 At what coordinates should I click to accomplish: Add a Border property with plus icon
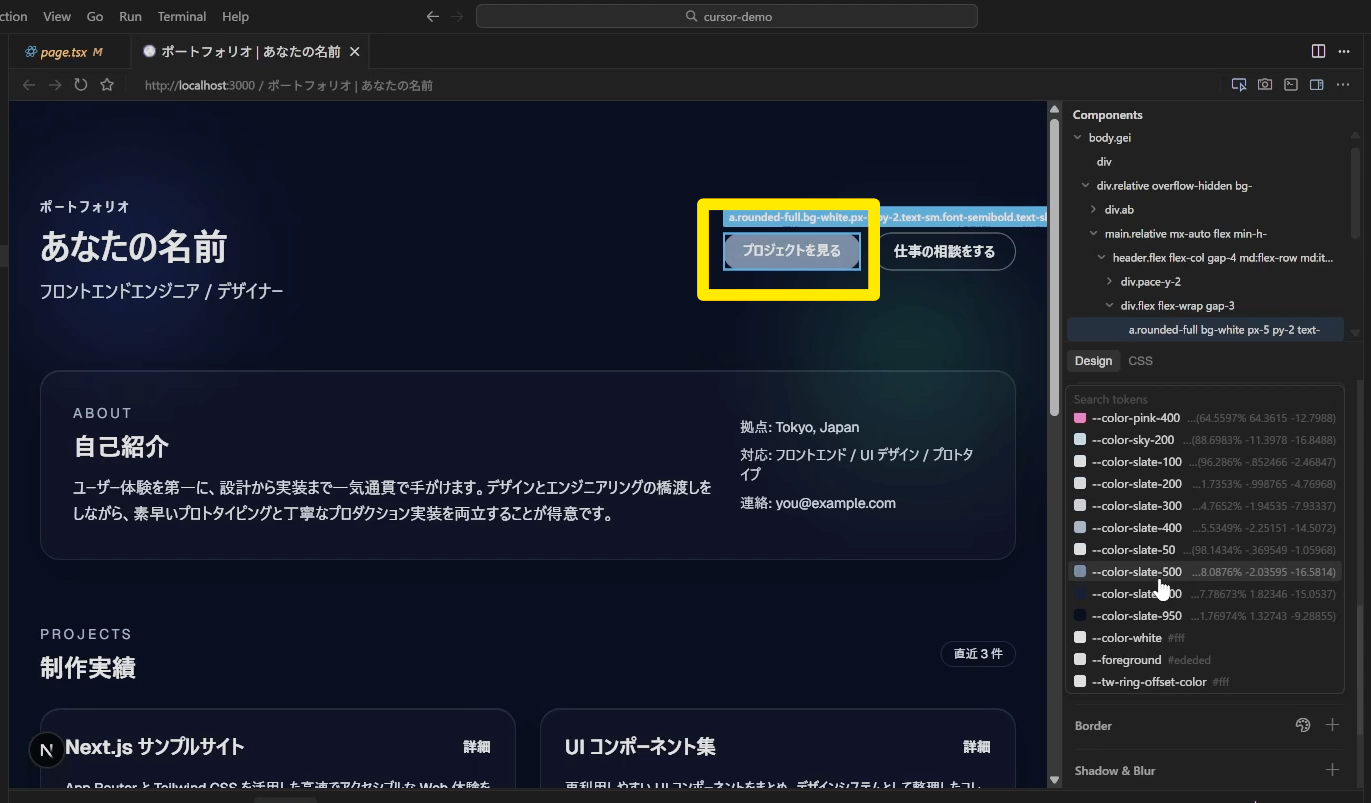click(x=1332, y=725)
